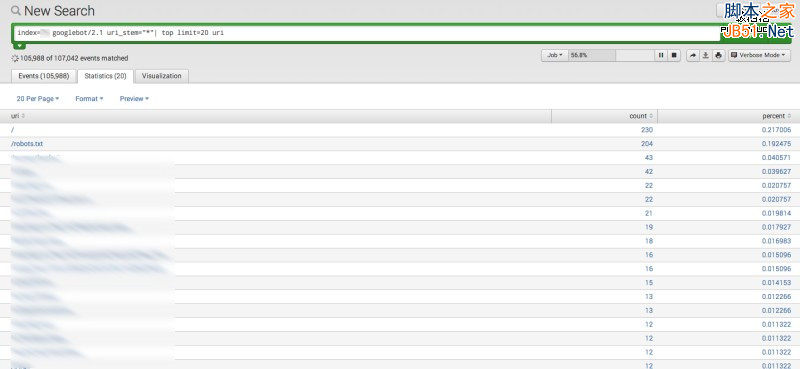Open the Job dropdown menu
Screen dimensions: 800x369
555,55
